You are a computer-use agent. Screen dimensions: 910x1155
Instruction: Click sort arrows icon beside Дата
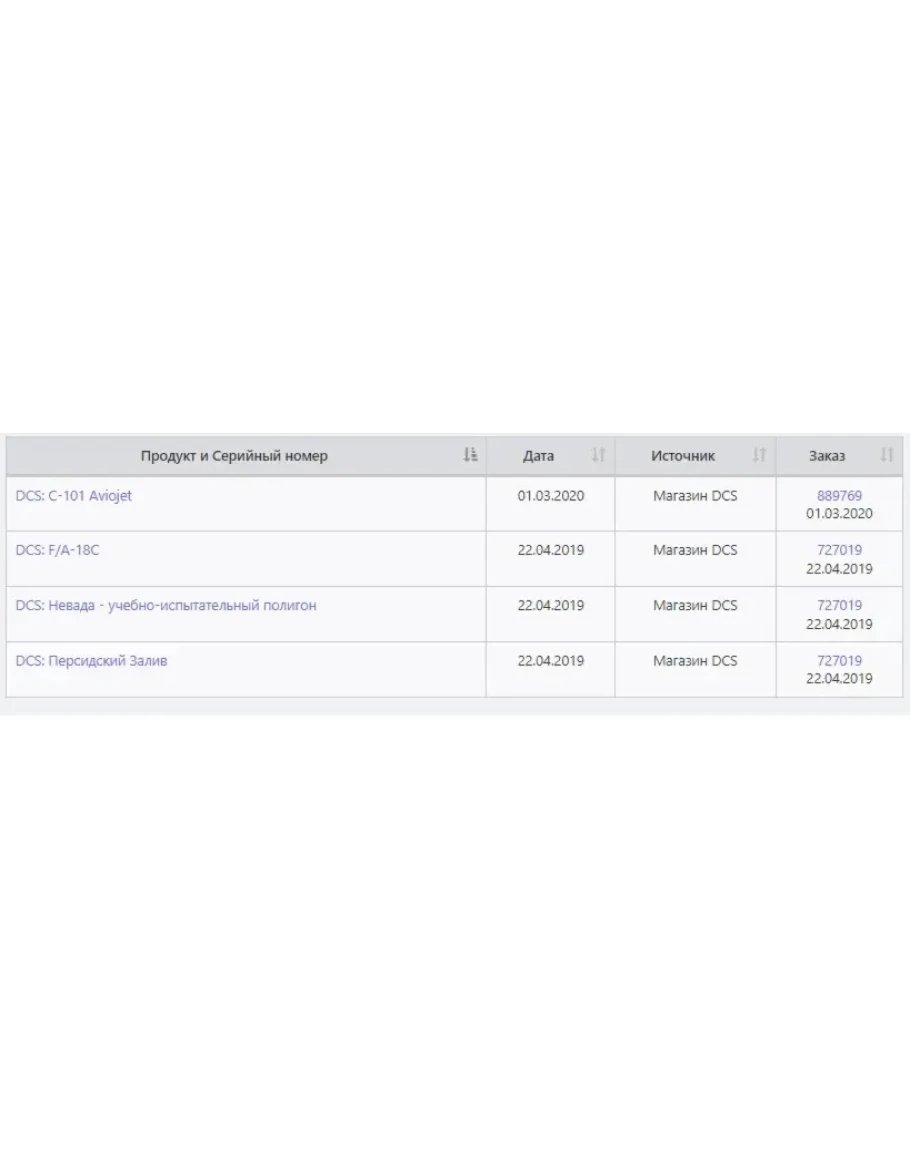click(x=599, y=456)
